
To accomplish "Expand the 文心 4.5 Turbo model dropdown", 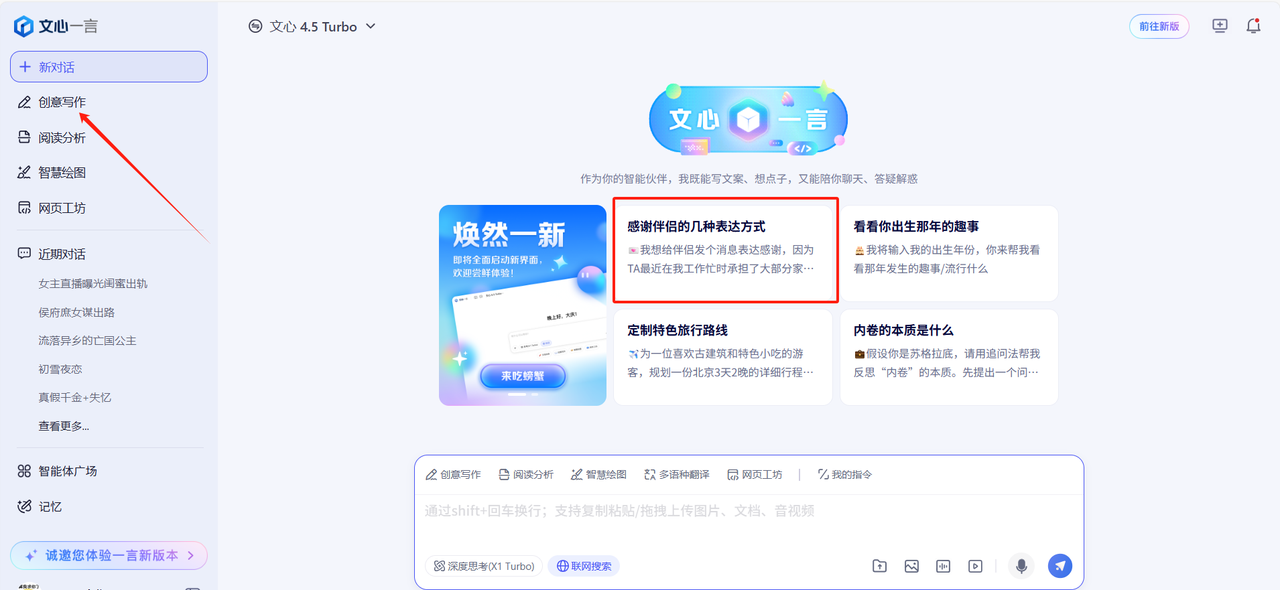I will tap(312, 27).
